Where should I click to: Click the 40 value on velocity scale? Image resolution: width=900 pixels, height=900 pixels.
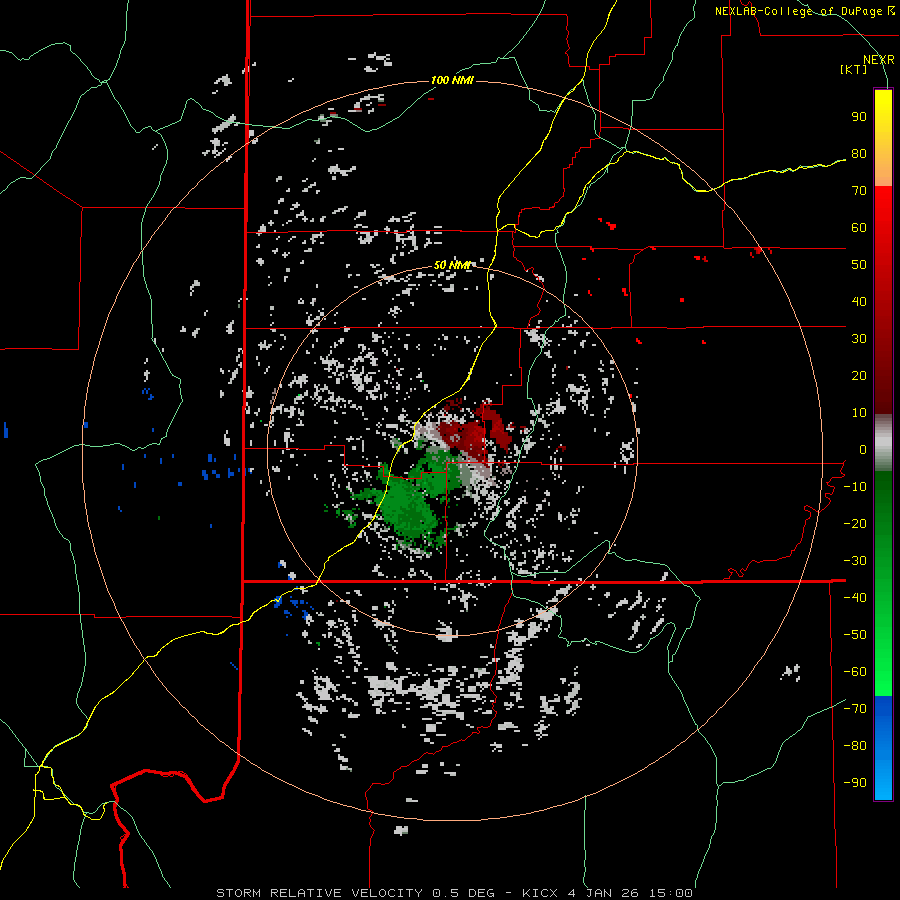[859, 302]
